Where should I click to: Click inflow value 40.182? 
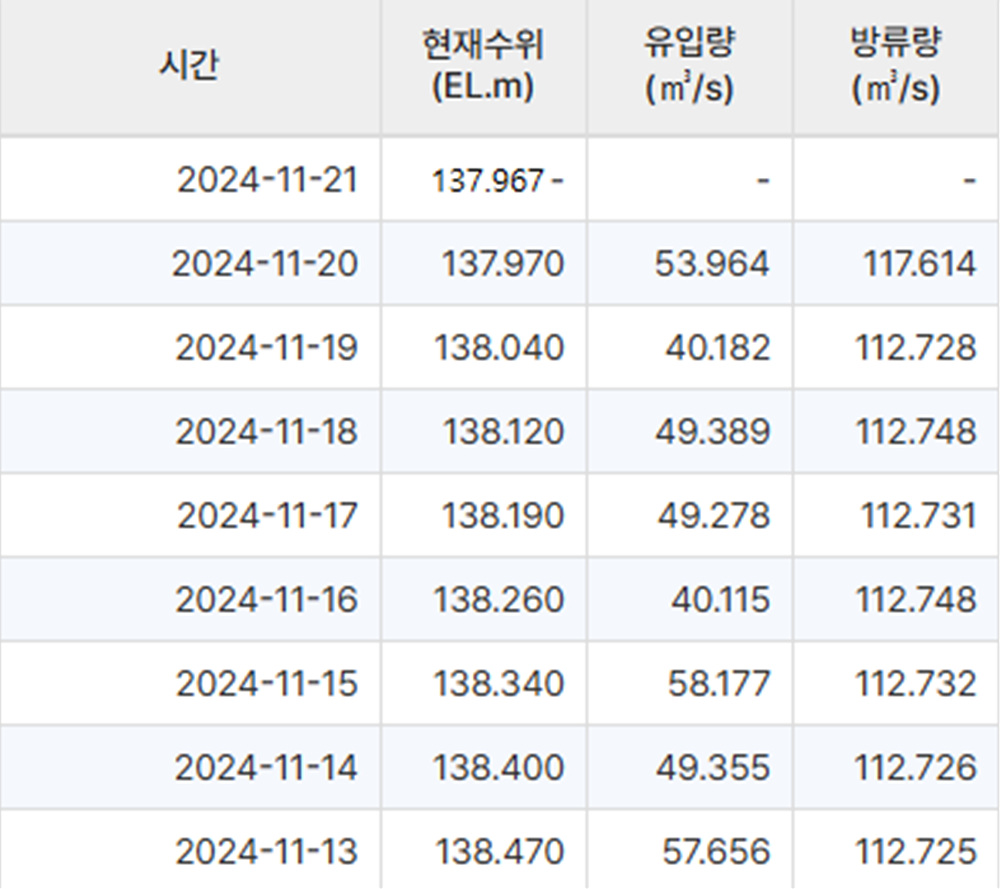click(x=718, y=348)
